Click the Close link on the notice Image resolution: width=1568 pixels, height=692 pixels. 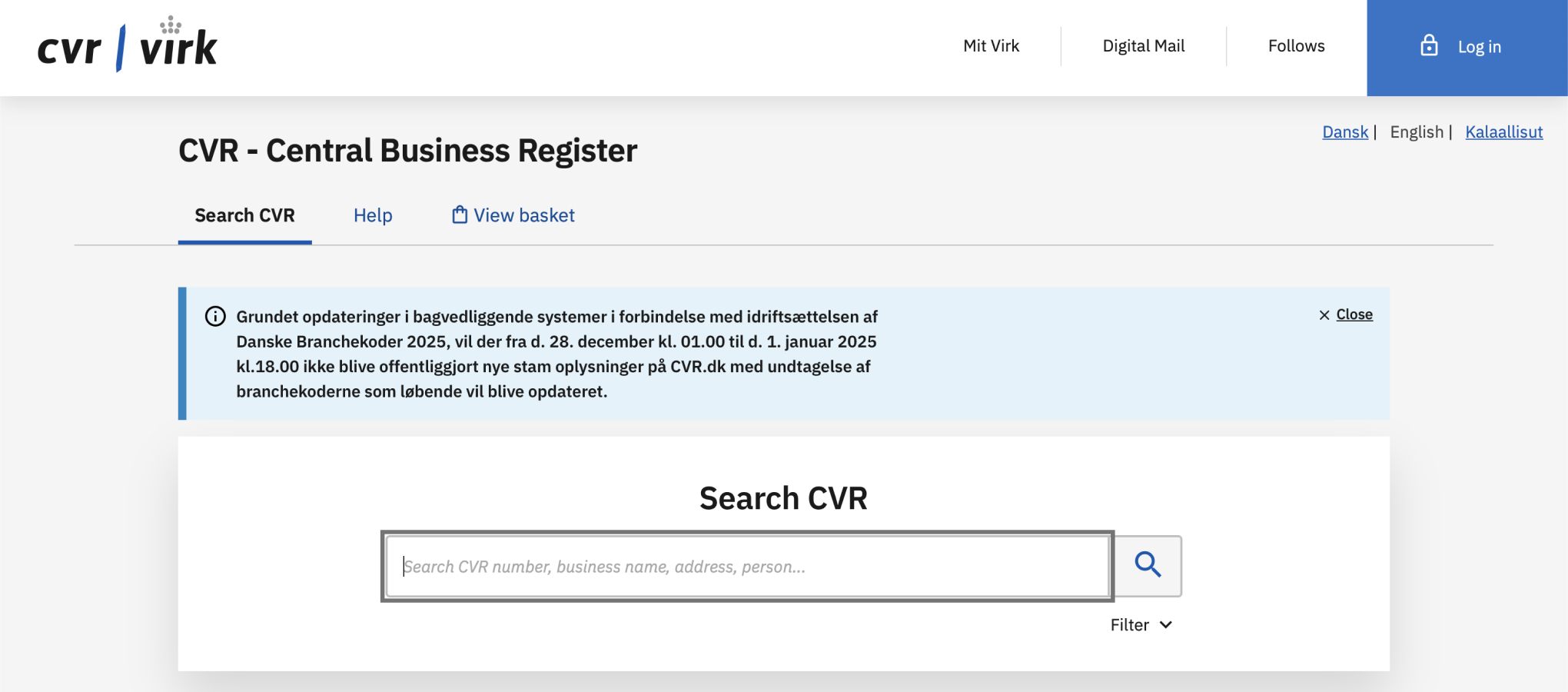coord(1354,314)
